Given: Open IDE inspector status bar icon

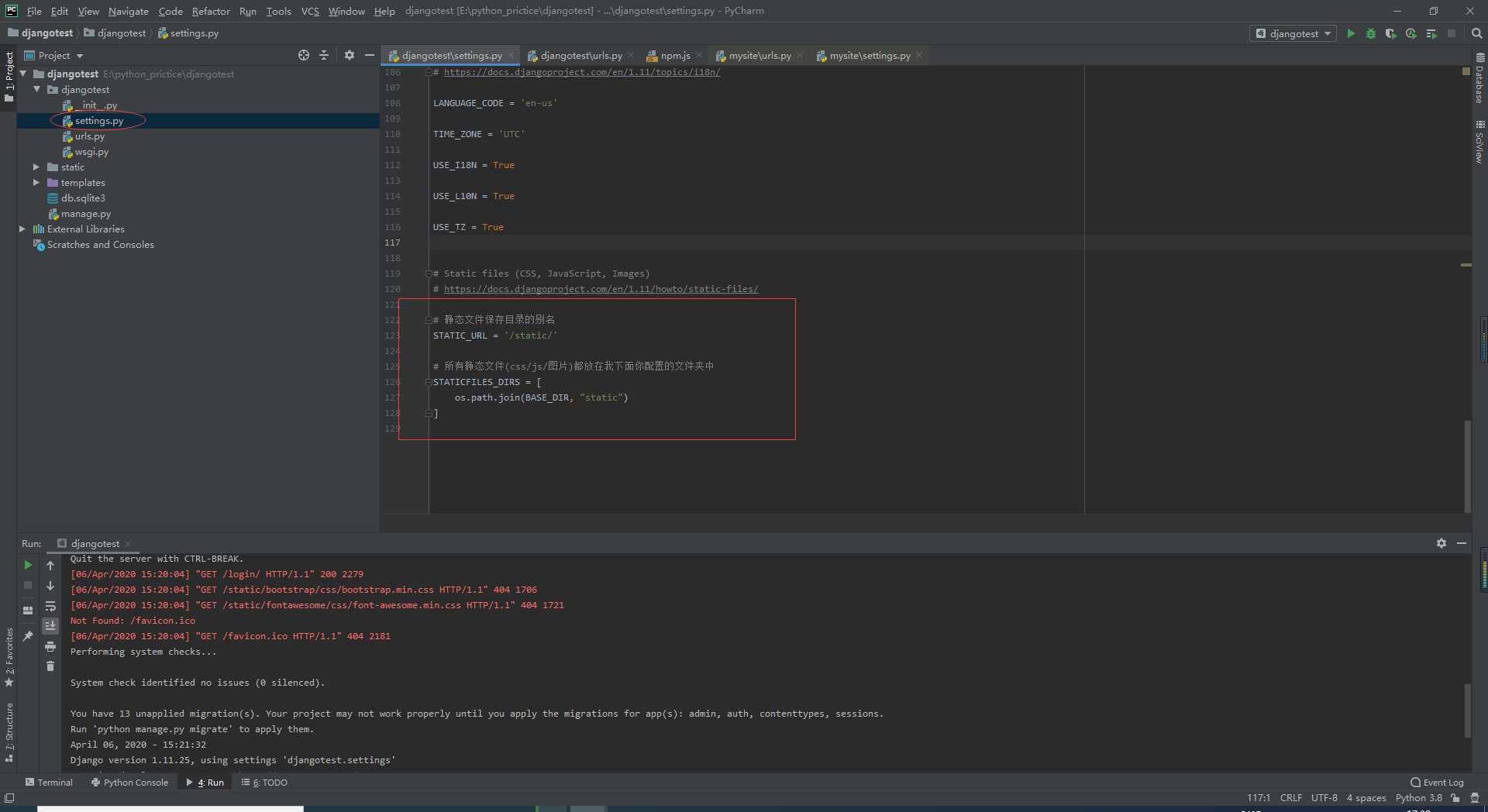Looking at the screenshot, I should 1475,797.
